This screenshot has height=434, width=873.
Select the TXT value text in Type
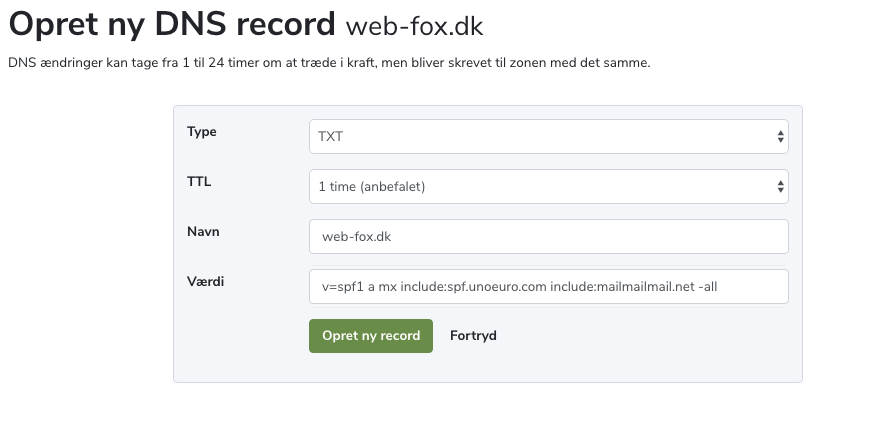click(330, 137)
